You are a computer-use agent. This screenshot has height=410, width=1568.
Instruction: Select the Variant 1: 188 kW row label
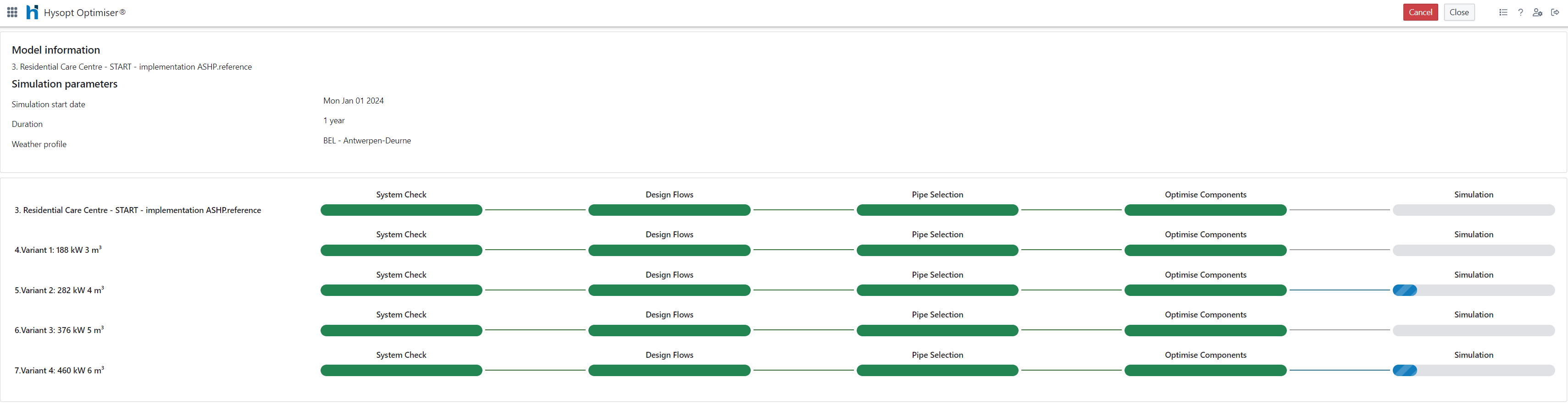pos(58,250)
